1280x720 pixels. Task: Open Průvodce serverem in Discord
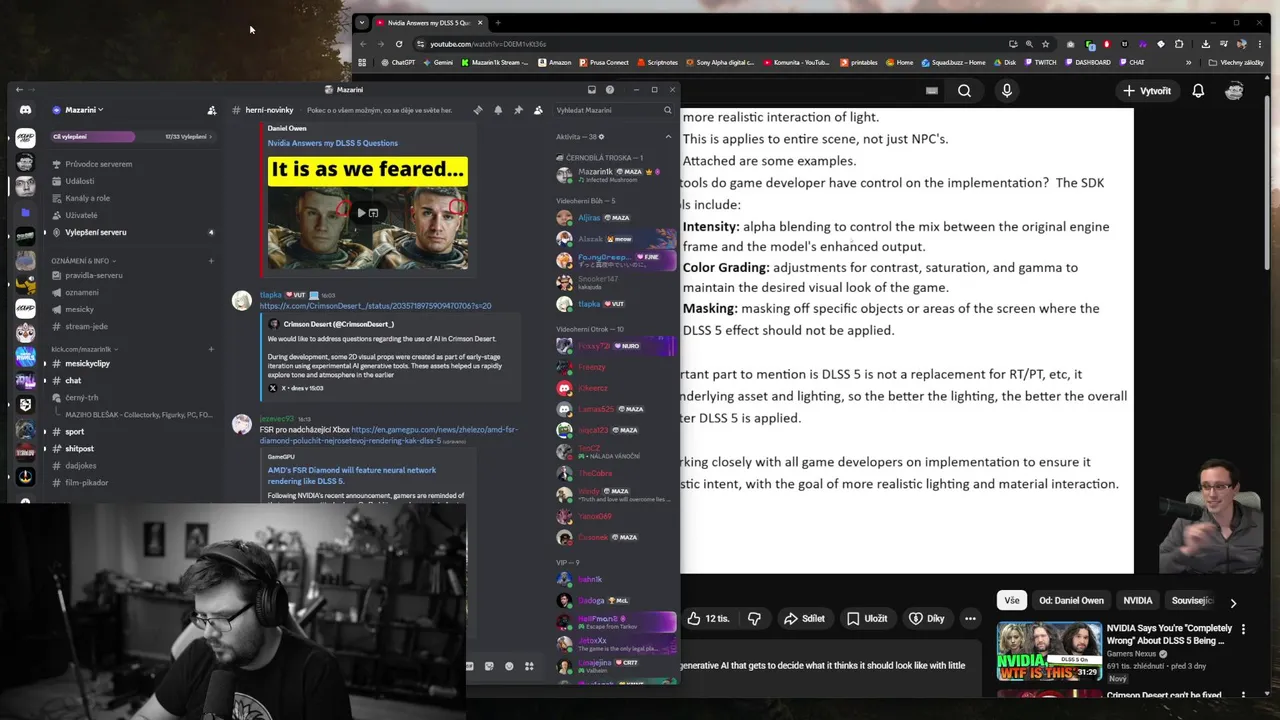[98, 164]
